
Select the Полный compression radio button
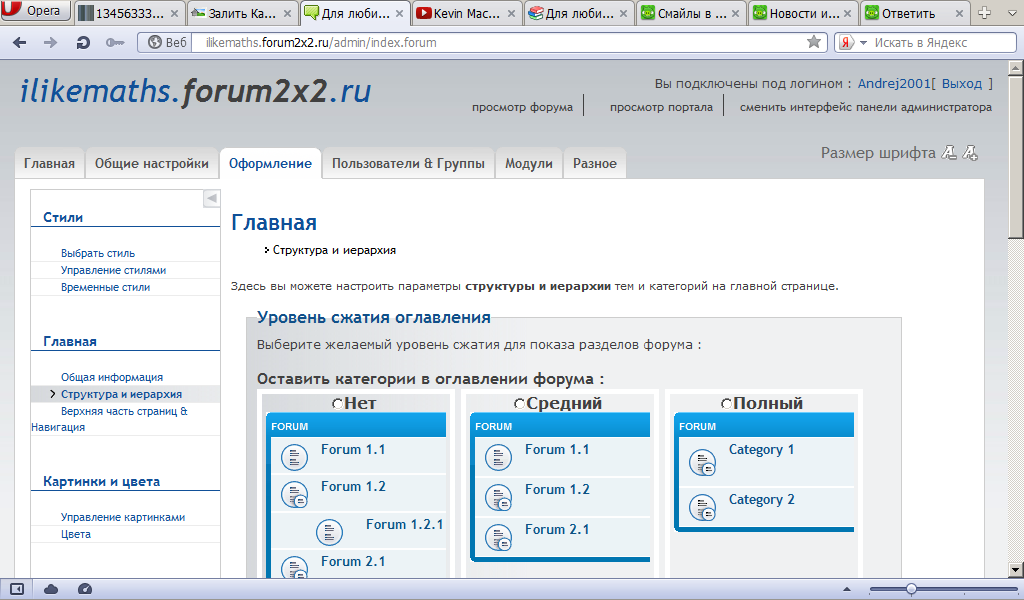(727, 404)
